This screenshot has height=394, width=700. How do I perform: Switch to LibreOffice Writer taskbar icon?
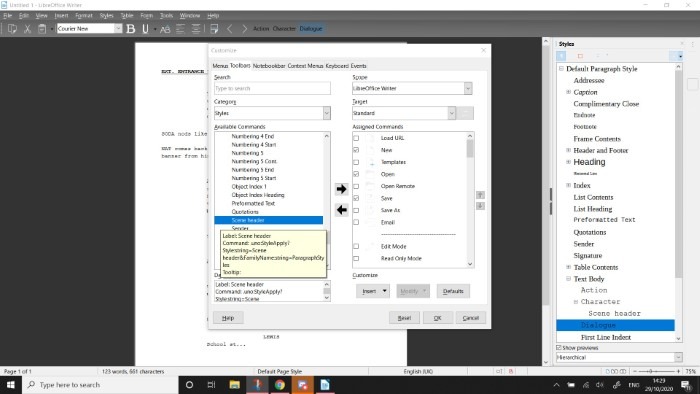(325, 385)
